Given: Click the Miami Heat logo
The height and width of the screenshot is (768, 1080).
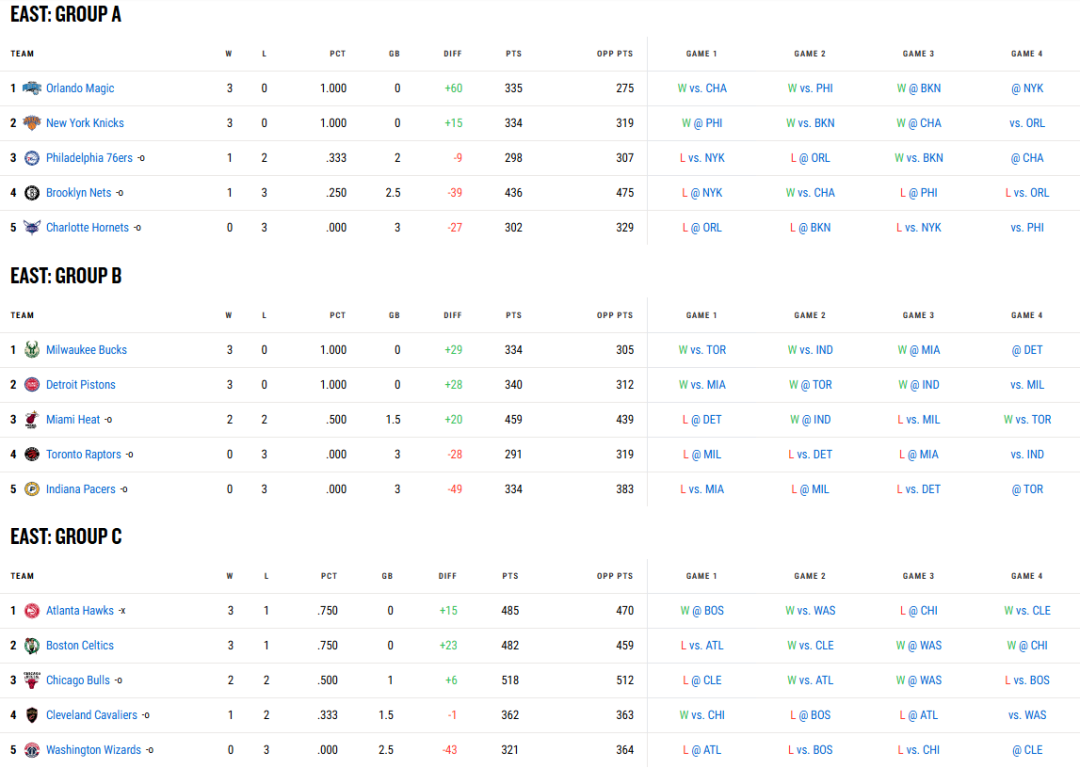Looking at the screenshot, I should (32, 419).
